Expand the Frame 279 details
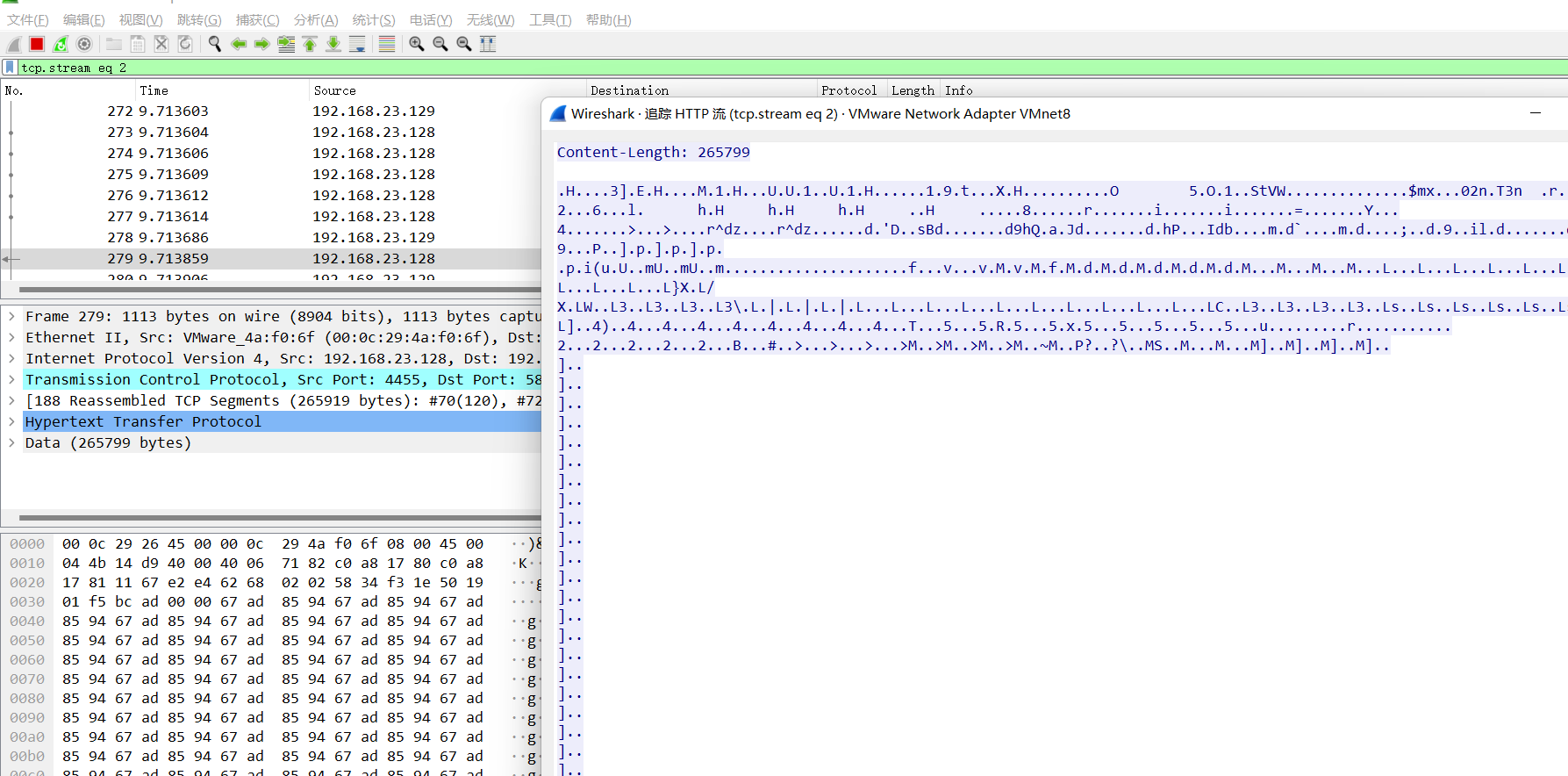This screenshot has width=1568, height=776. 11,316
